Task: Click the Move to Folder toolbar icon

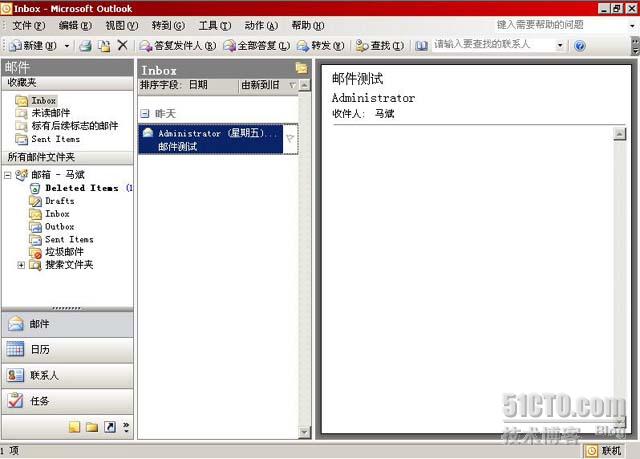Action: (x=104, y=46)
